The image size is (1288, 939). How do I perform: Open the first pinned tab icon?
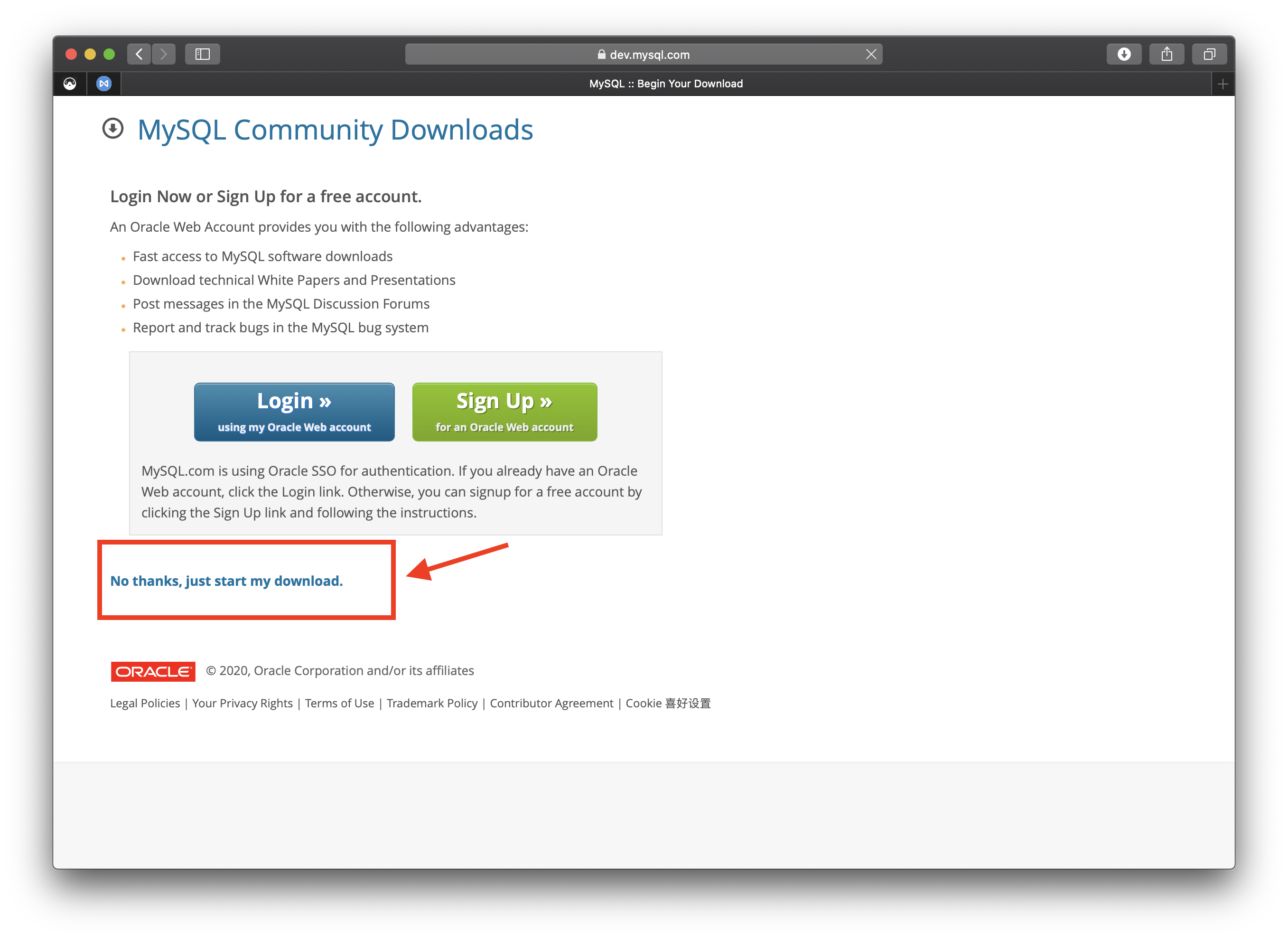[x=70, y=84]
